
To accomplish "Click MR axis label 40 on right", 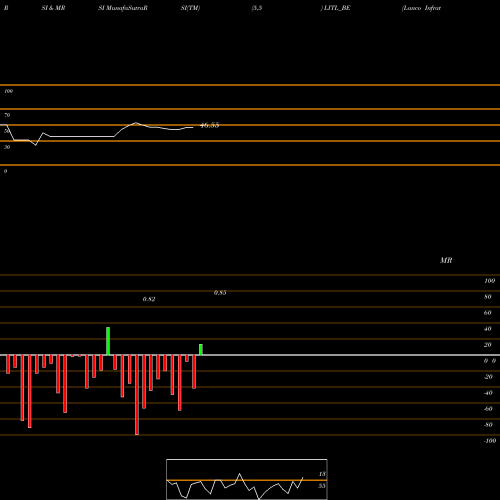I will point(488,329).
